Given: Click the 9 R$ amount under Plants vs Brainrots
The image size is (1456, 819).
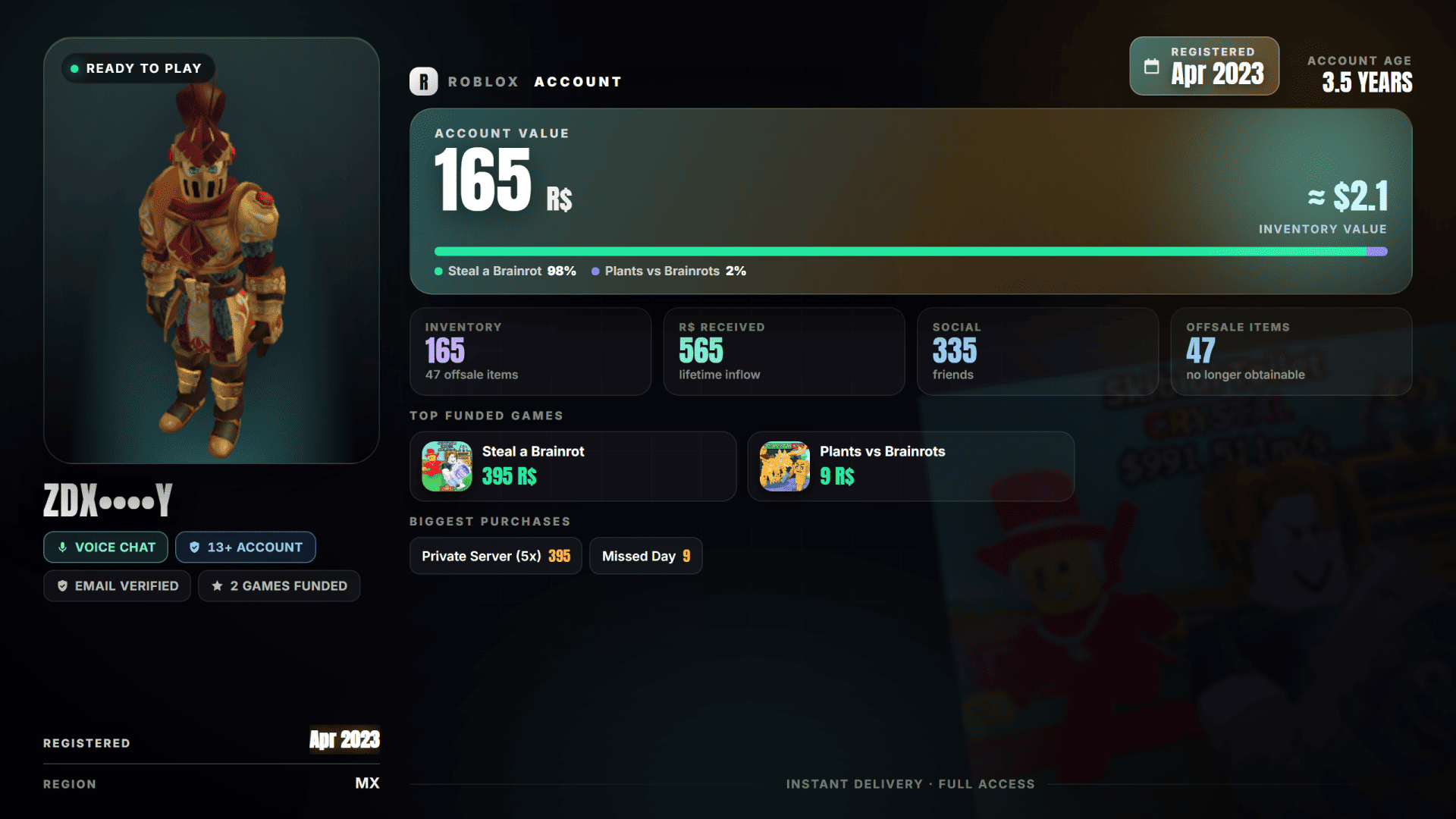Looking at the screenshot, I should pos(837,476).
